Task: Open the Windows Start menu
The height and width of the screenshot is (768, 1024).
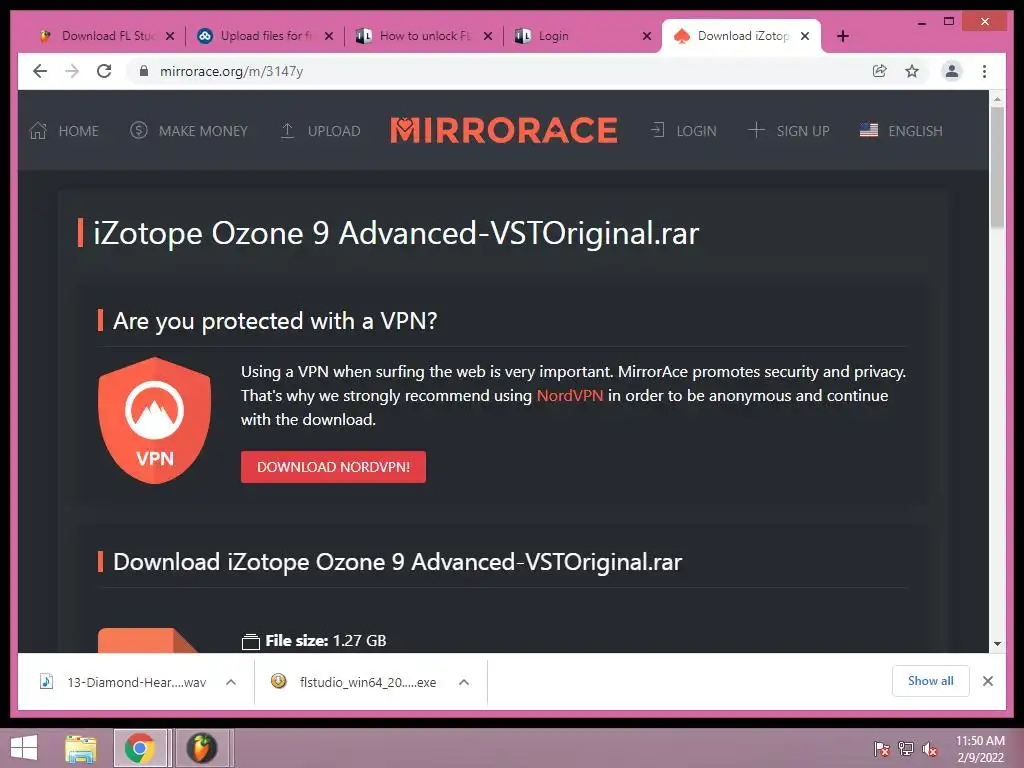Action: (x=24, y=748)
